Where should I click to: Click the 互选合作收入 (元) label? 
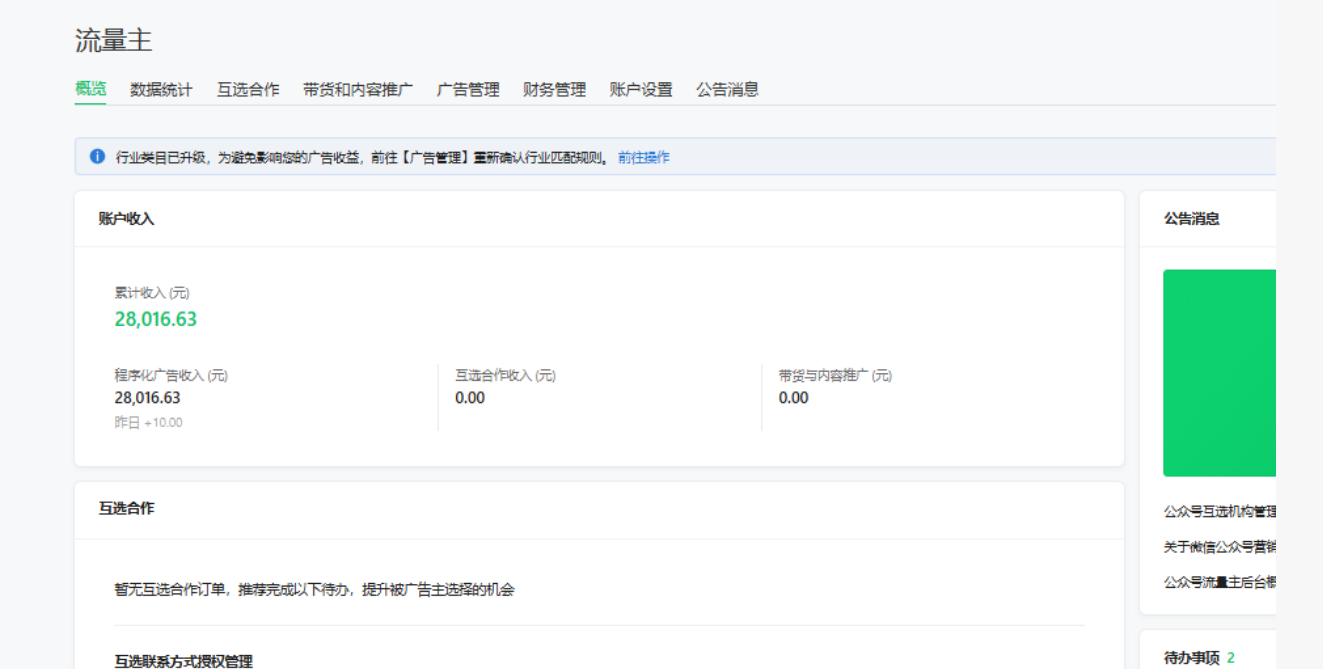click(x=506, y=375)
